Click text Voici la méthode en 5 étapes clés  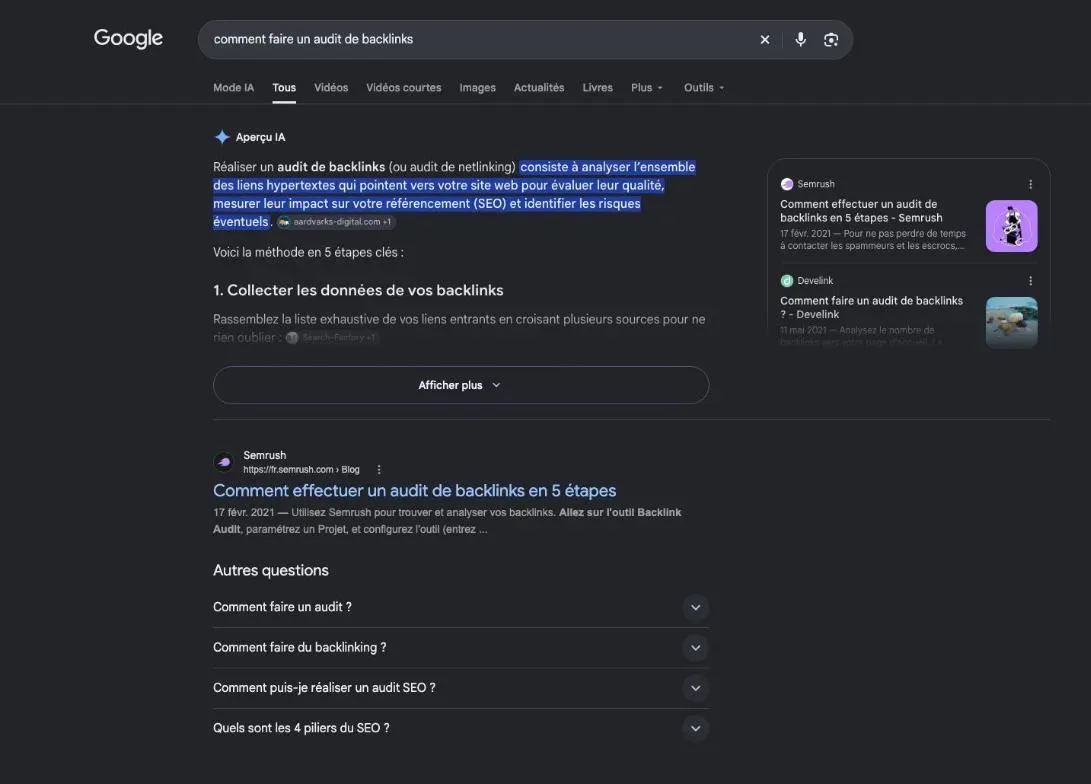tap(308, 253)
